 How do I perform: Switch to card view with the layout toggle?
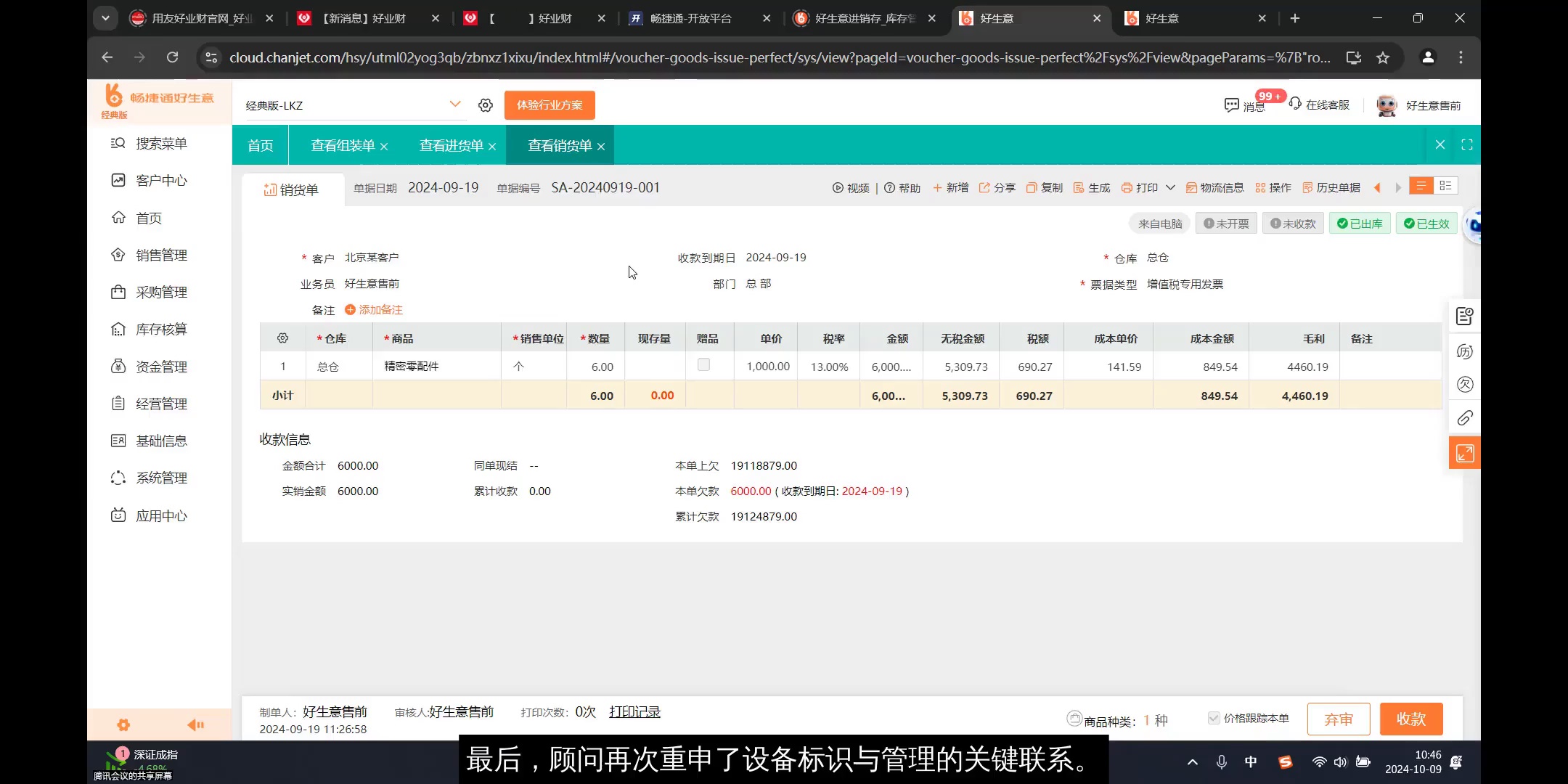click(x=1446, y=186)
